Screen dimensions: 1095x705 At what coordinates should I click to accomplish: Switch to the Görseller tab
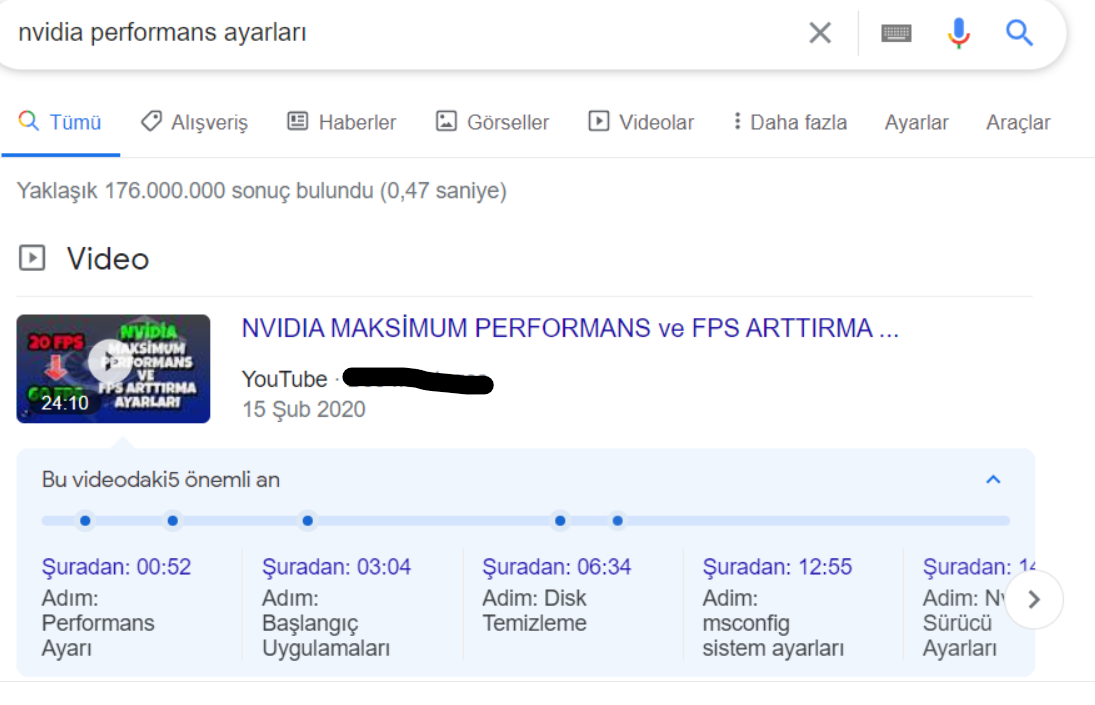pos(493,122)
